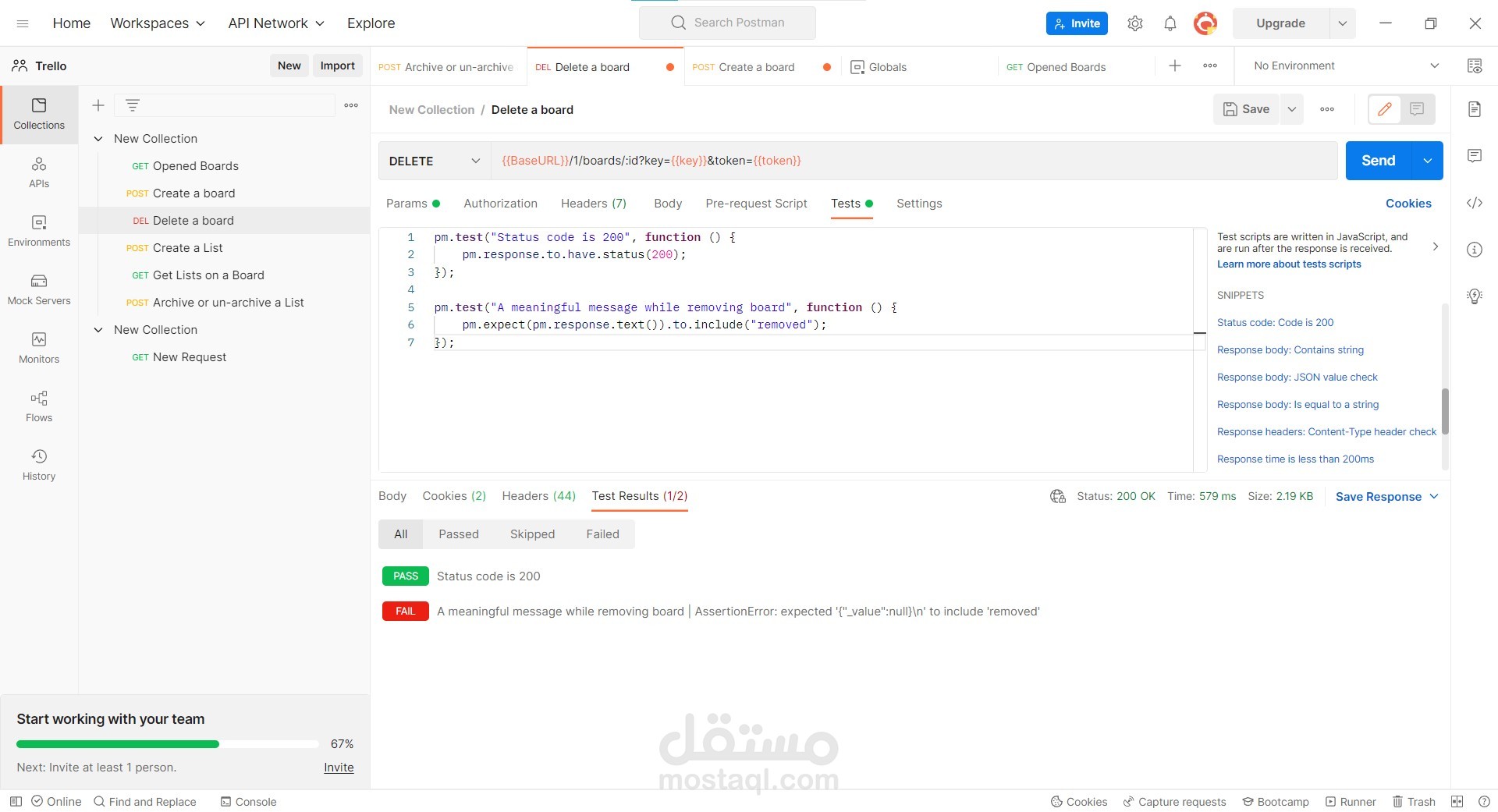
Task: Open a new request tab
Action: tap(1175, 66)
